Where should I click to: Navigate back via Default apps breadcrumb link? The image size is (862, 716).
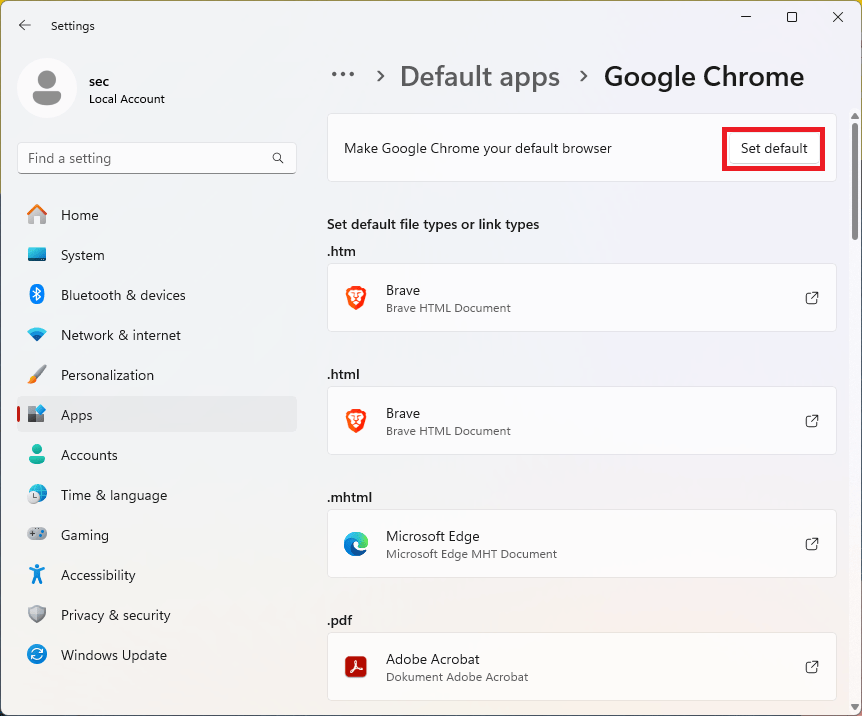click(x=479, y=76)
